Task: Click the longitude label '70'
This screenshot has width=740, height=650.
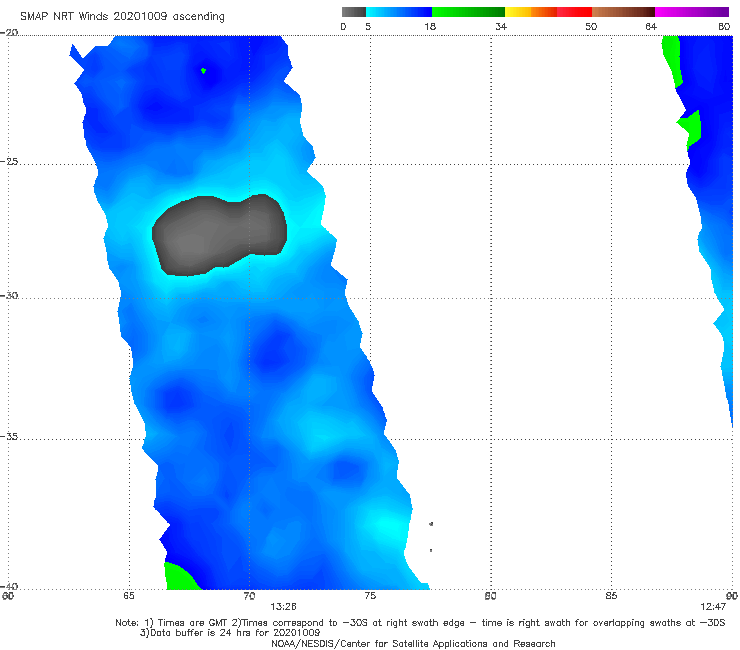Action: pyautogui.click(x=249, y=596)
